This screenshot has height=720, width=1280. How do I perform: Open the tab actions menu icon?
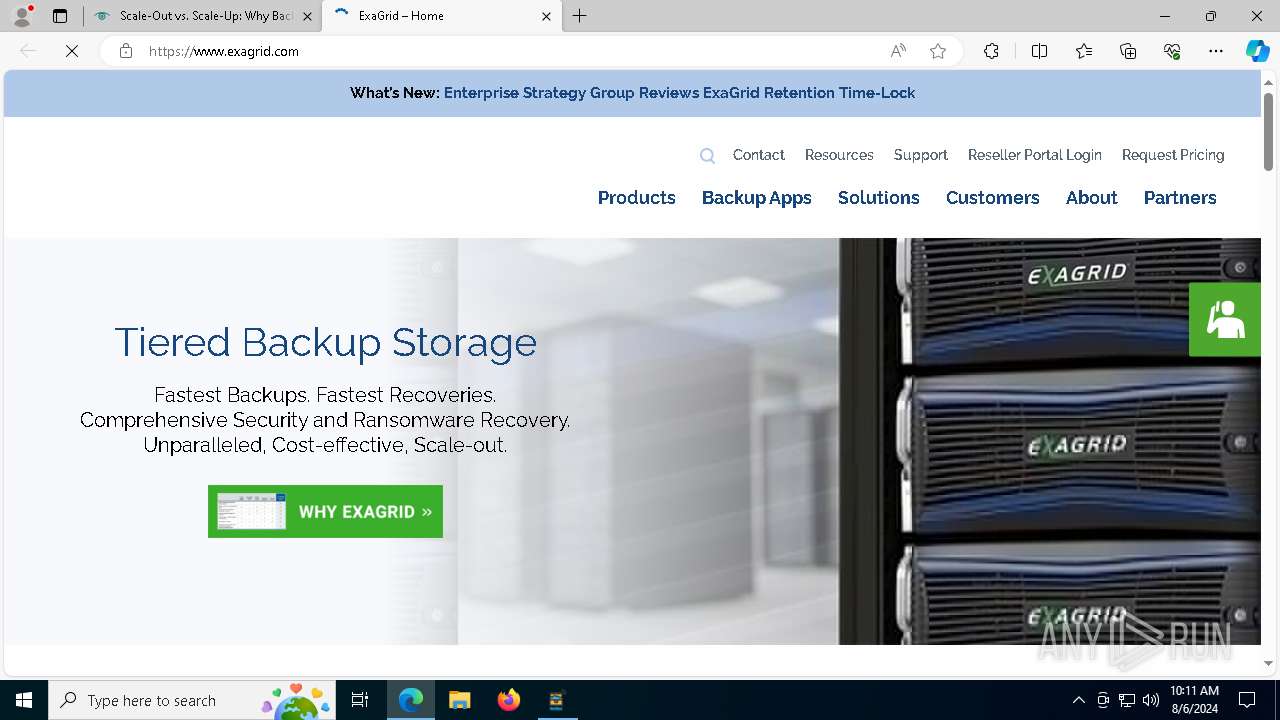click(x=60, y=16)
